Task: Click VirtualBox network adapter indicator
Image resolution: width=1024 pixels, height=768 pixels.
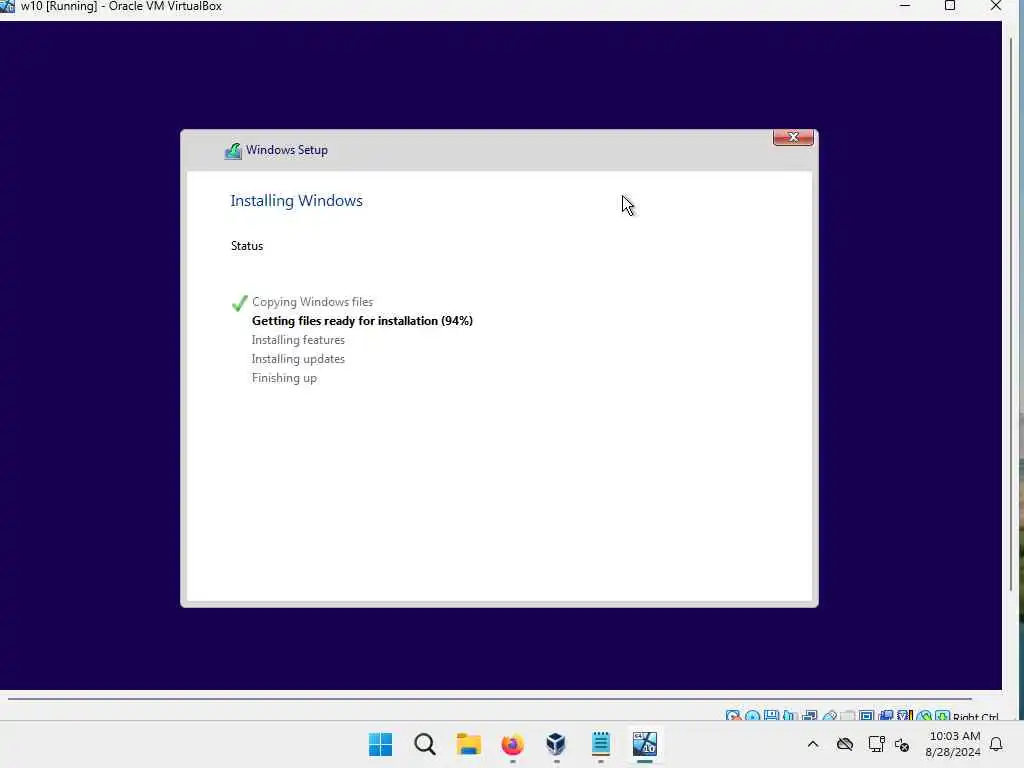Action: click(810, 716)
